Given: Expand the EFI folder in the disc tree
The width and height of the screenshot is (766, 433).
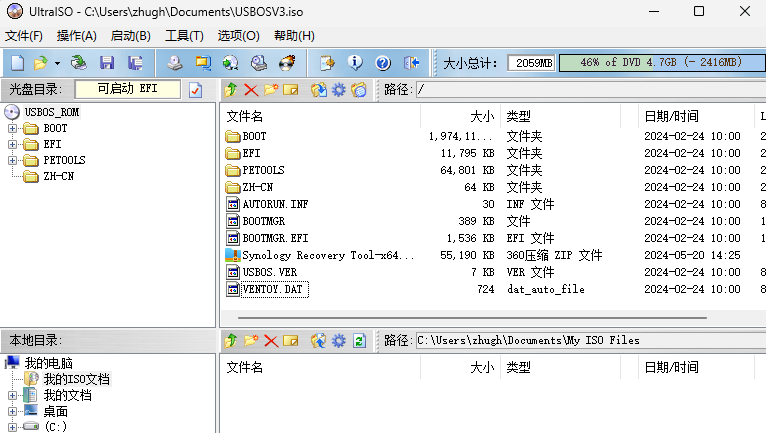Looking at the screenshot, I should click(x=12, y=145).
